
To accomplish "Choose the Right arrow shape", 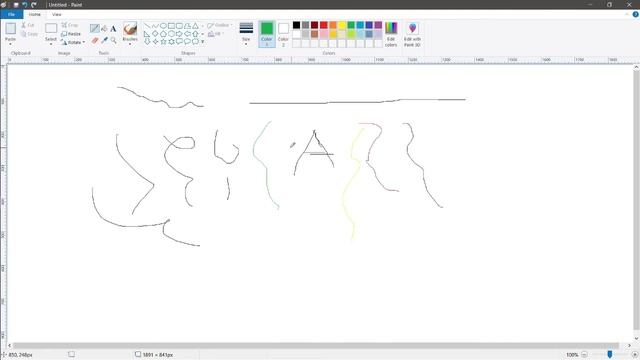I will pyautogui.click(x=179, y=33).
